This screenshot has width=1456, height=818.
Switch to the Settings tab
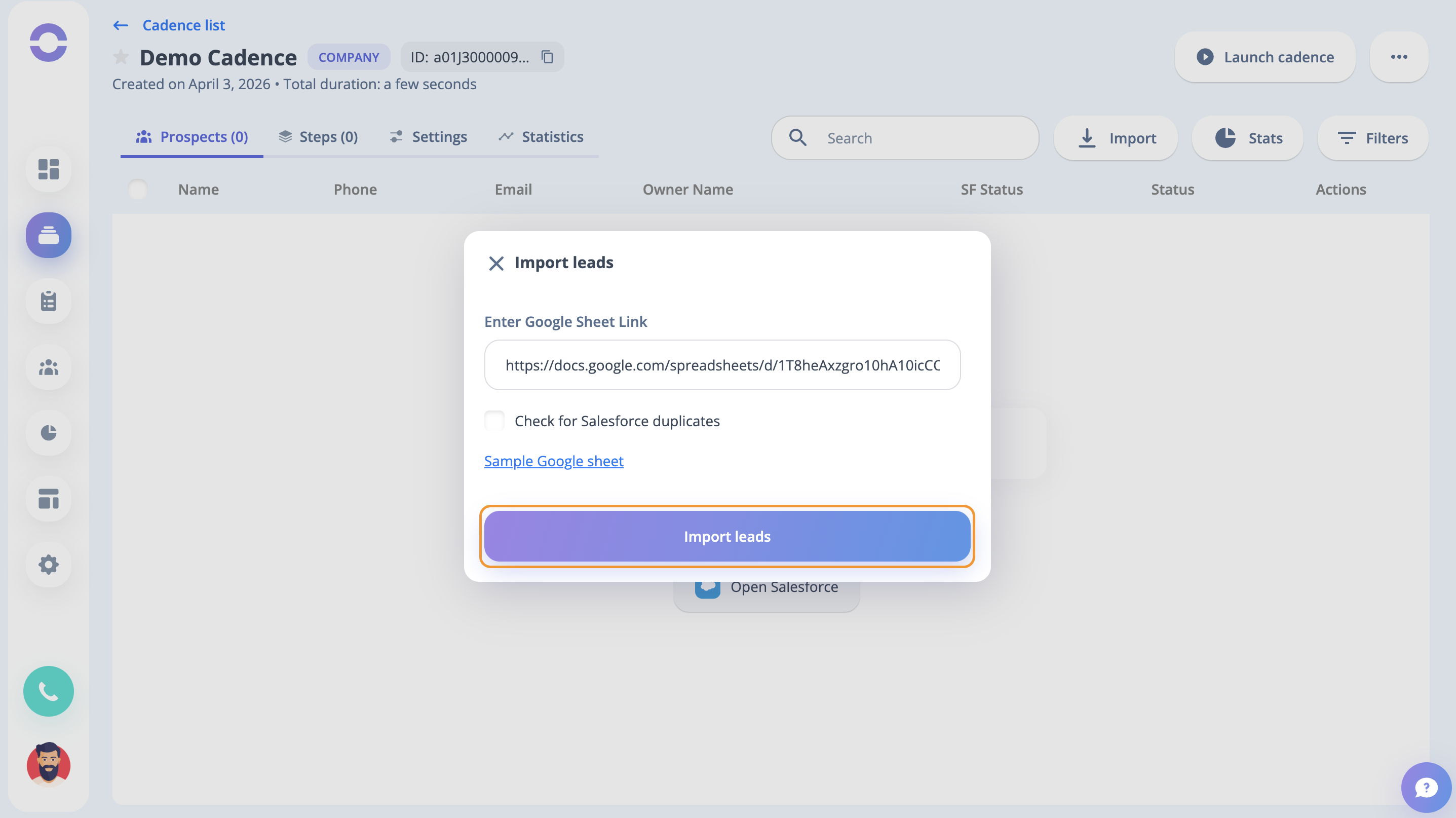click(429, 137)
